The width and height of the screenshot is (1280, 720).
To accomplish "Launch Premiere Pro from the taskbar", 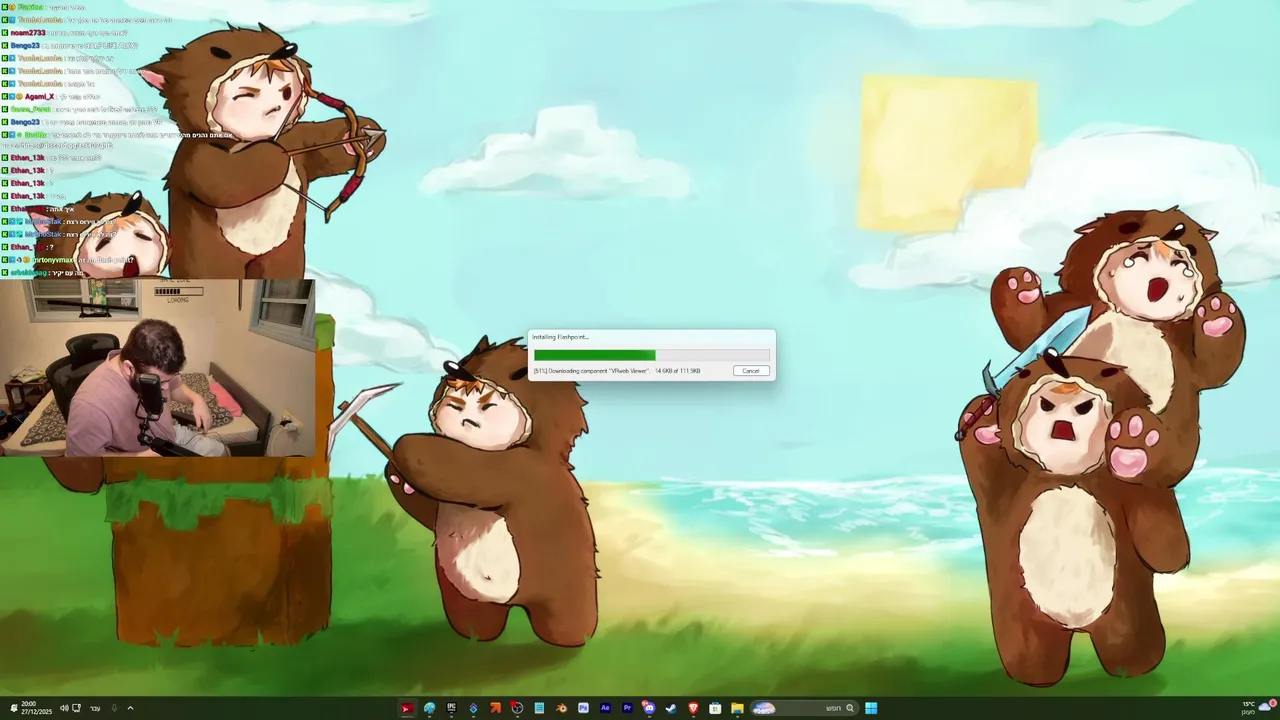I will 627,708.
